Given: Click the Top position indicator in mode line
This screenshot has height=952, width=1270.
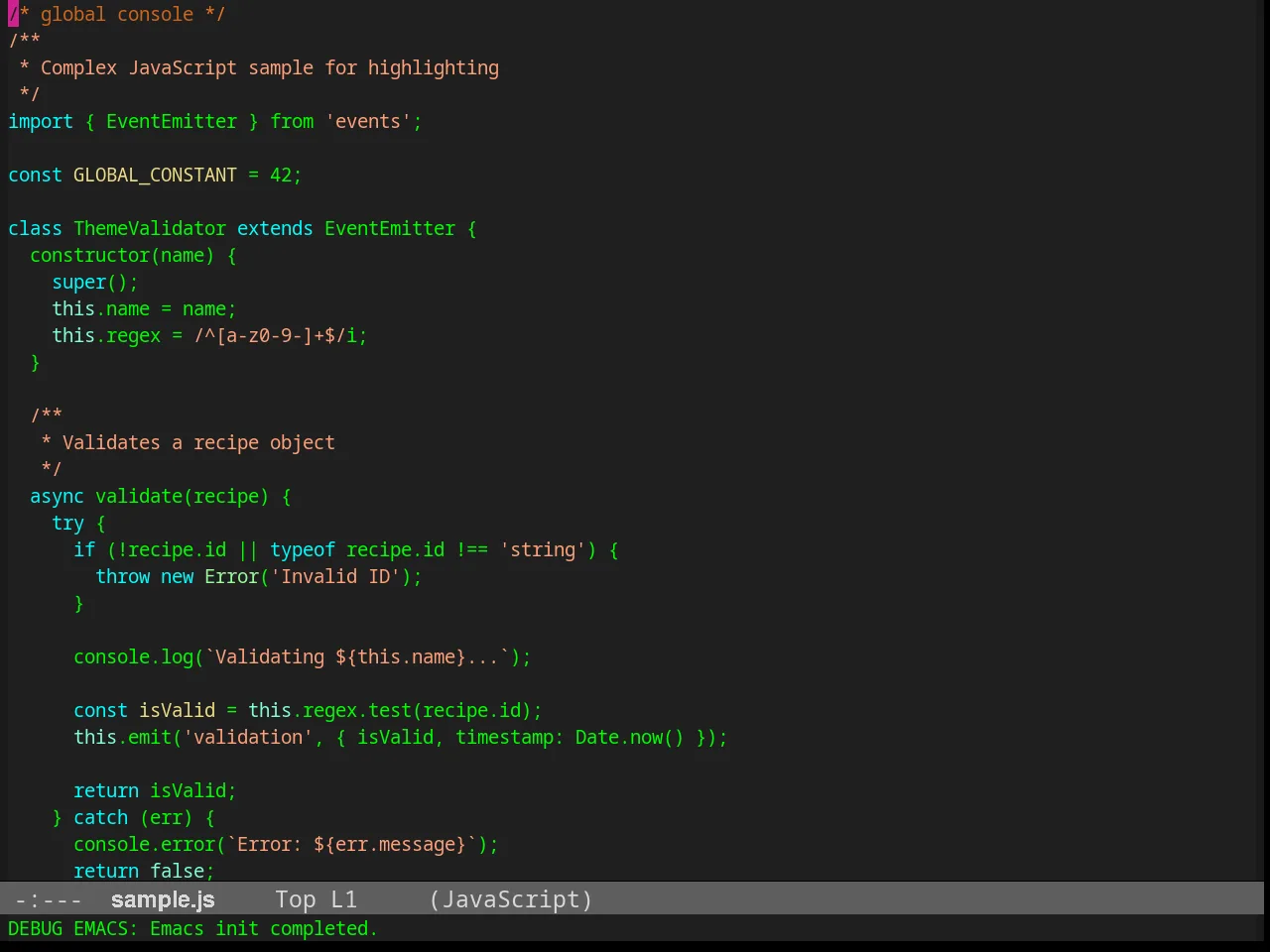Looking at the screenshot, I should tap(296, 899).
